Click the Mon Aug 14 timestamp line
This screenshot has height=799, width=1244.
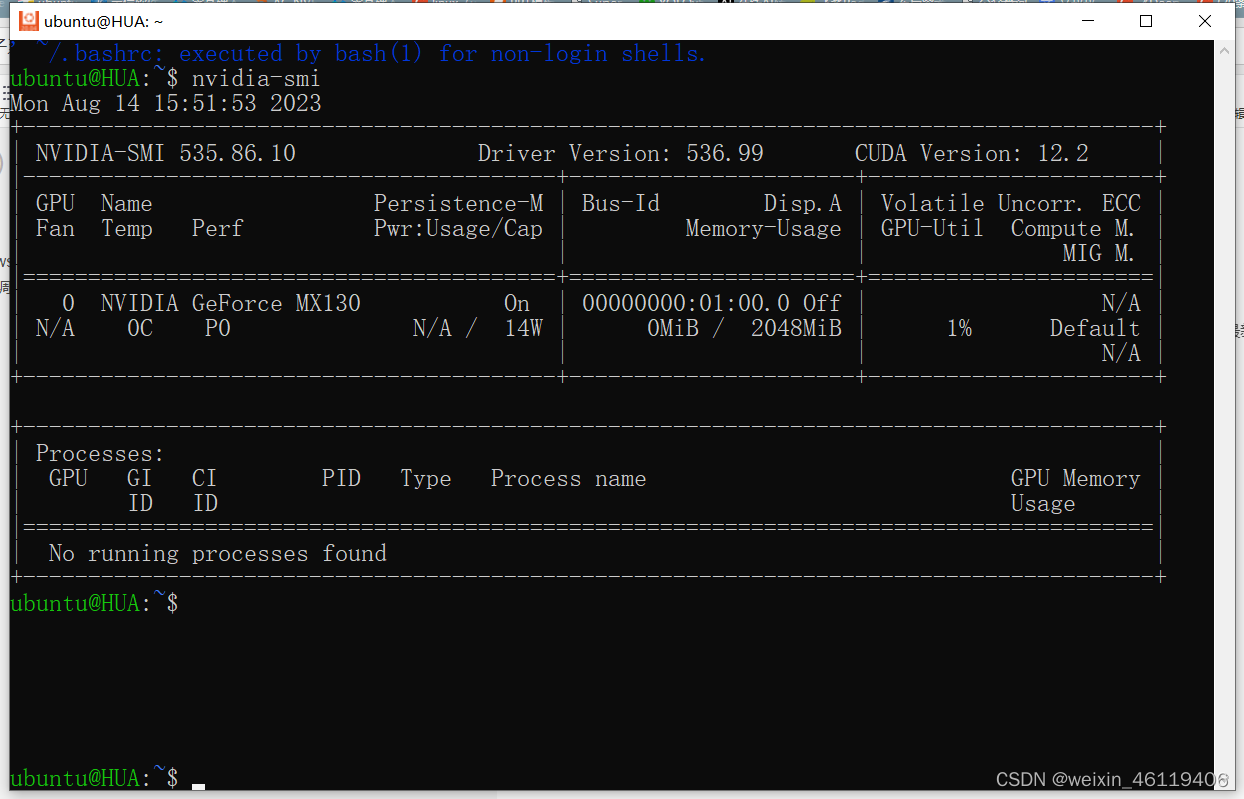coord(165,103)
